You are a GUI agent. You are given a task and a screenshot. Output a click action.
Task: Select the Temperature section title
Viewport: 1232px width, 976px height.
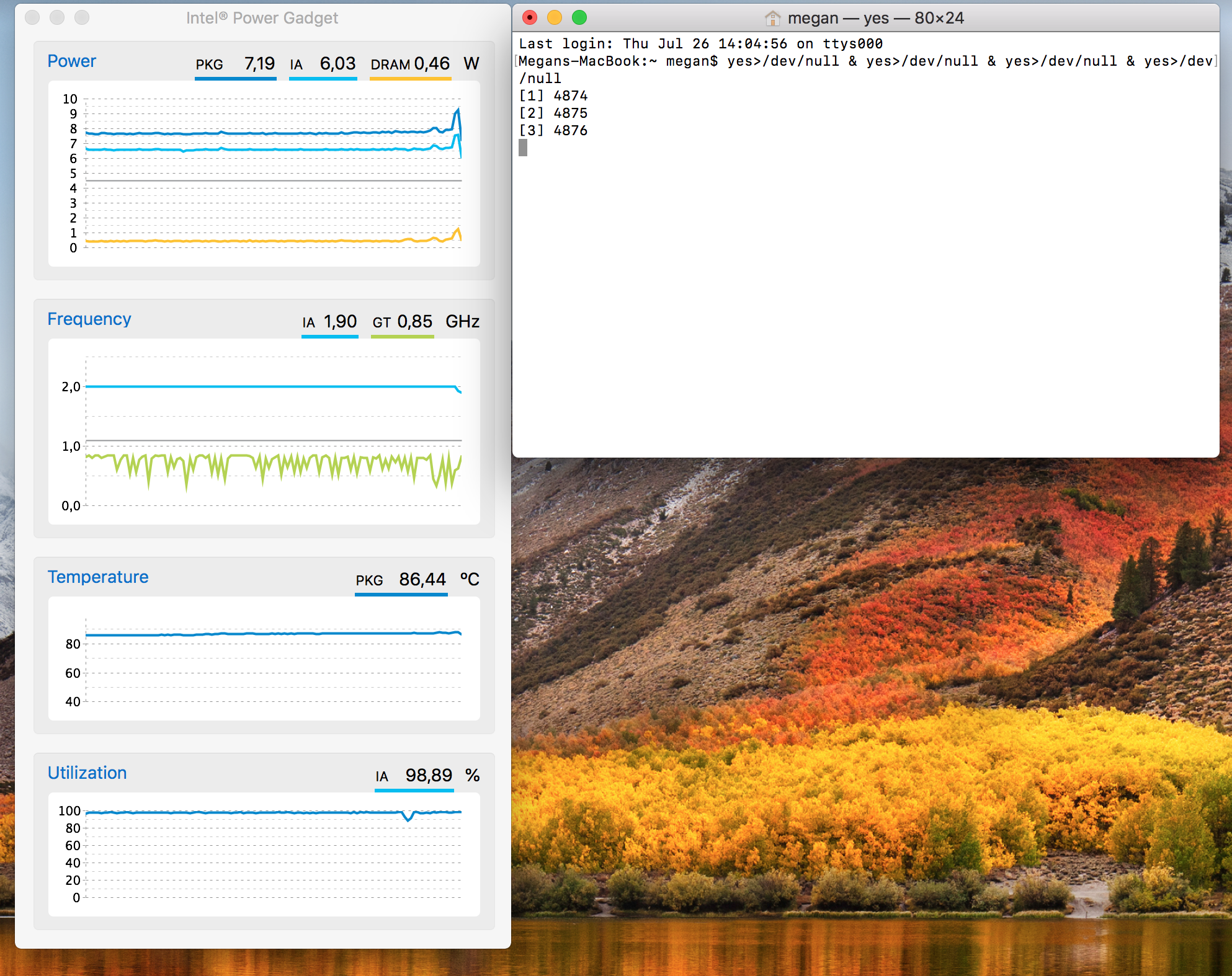tap(98, 577)
